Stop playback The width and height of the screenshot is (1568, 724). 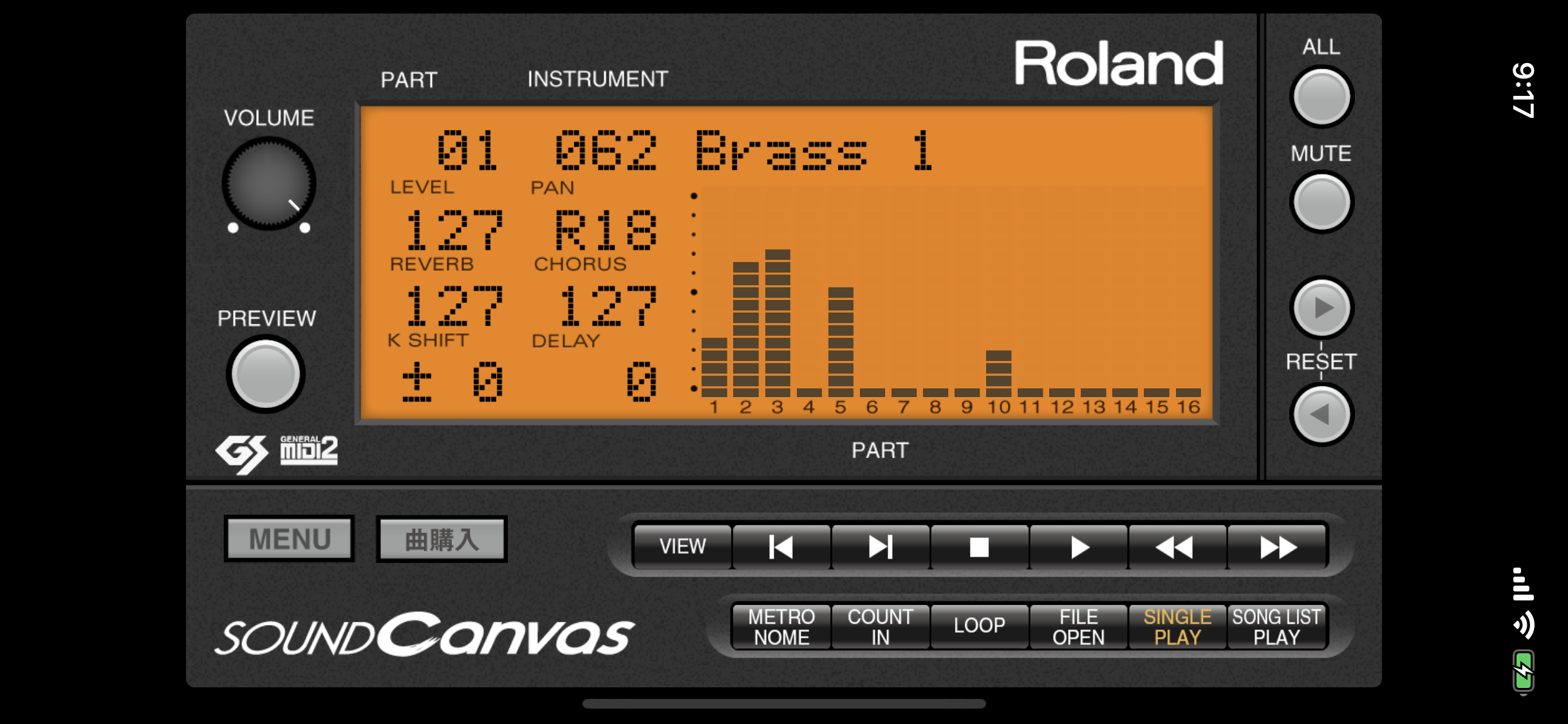tap(980, 546)
